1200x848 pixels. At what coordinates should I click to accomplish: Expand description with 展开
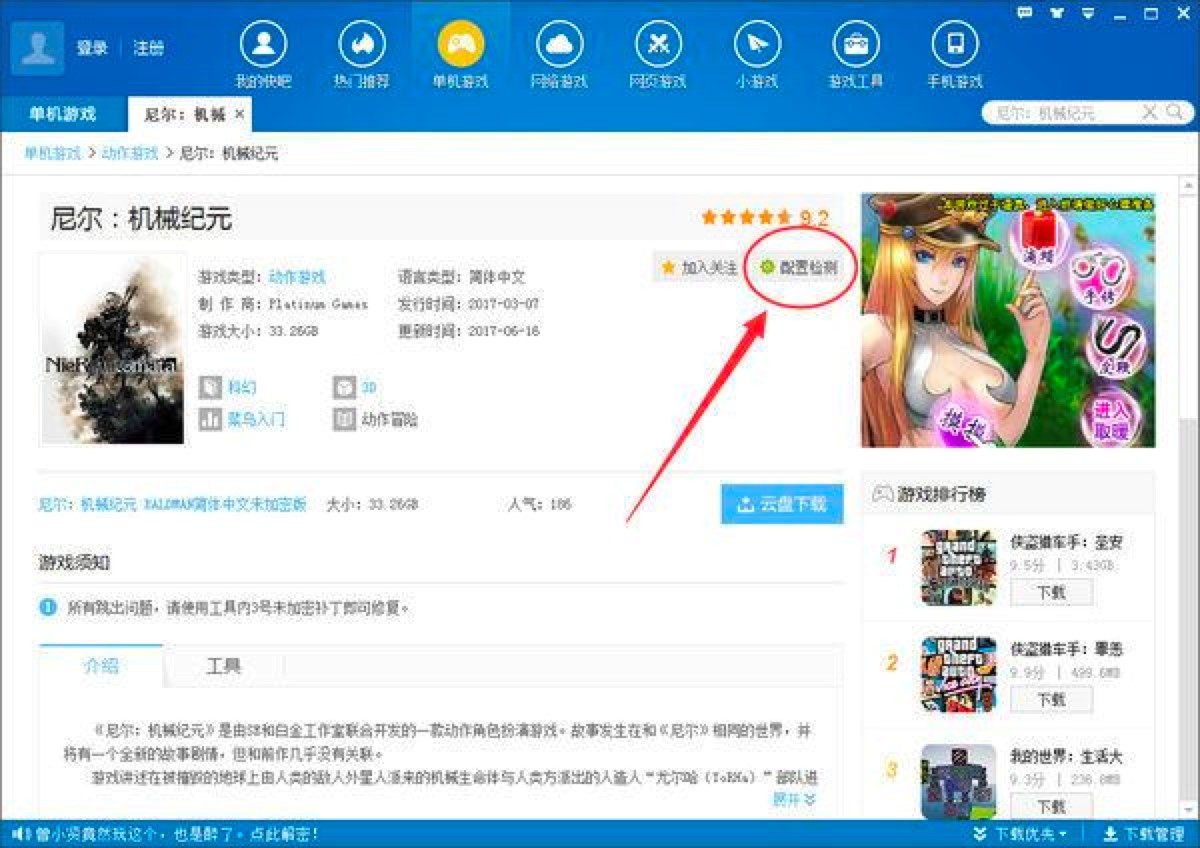(x=794, y=799)
